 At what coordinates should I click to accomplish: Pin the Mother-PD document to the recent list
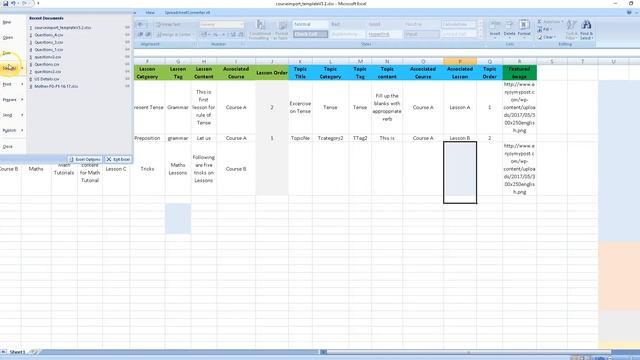(x=127, y=87)
